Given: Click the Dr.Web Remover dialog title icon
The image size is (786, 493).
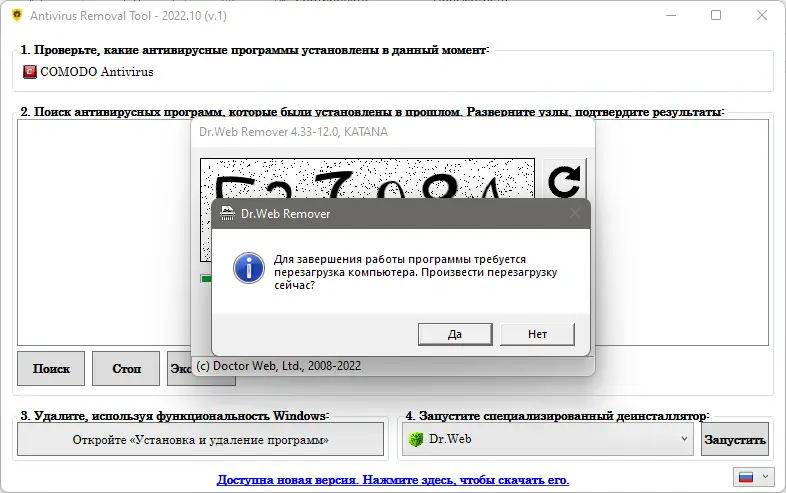Looking at the screenshot, I should [x=228, y=213].
